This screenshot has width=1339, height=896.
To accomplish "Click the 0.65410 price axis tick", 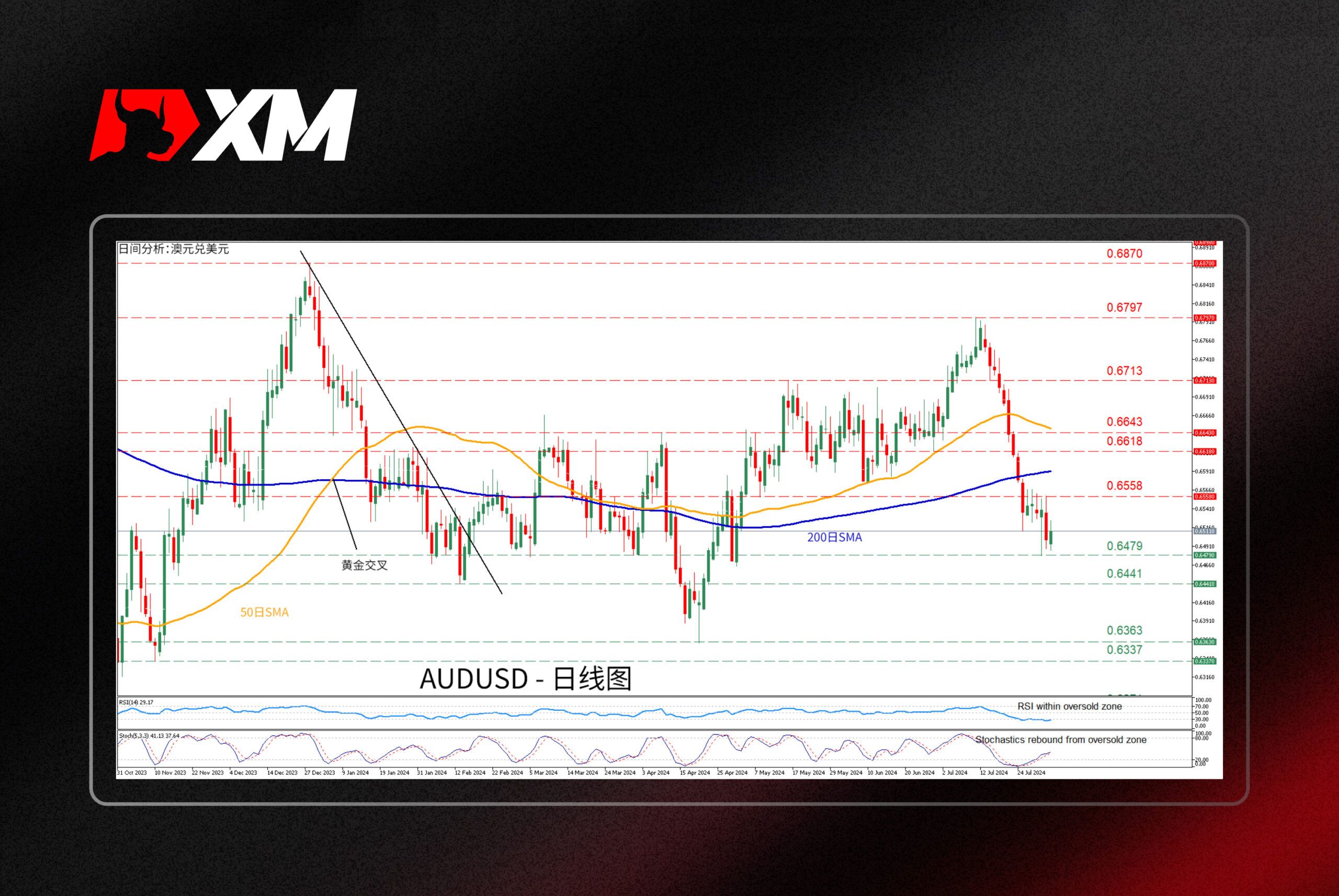I will 1205,509.
